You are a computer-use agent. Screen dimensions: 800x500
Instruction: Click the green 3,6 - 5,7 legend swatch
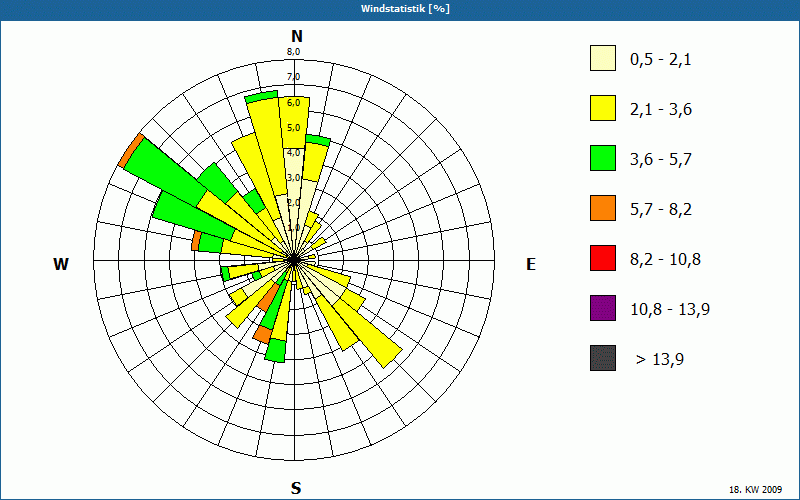(x=603, y=158)
